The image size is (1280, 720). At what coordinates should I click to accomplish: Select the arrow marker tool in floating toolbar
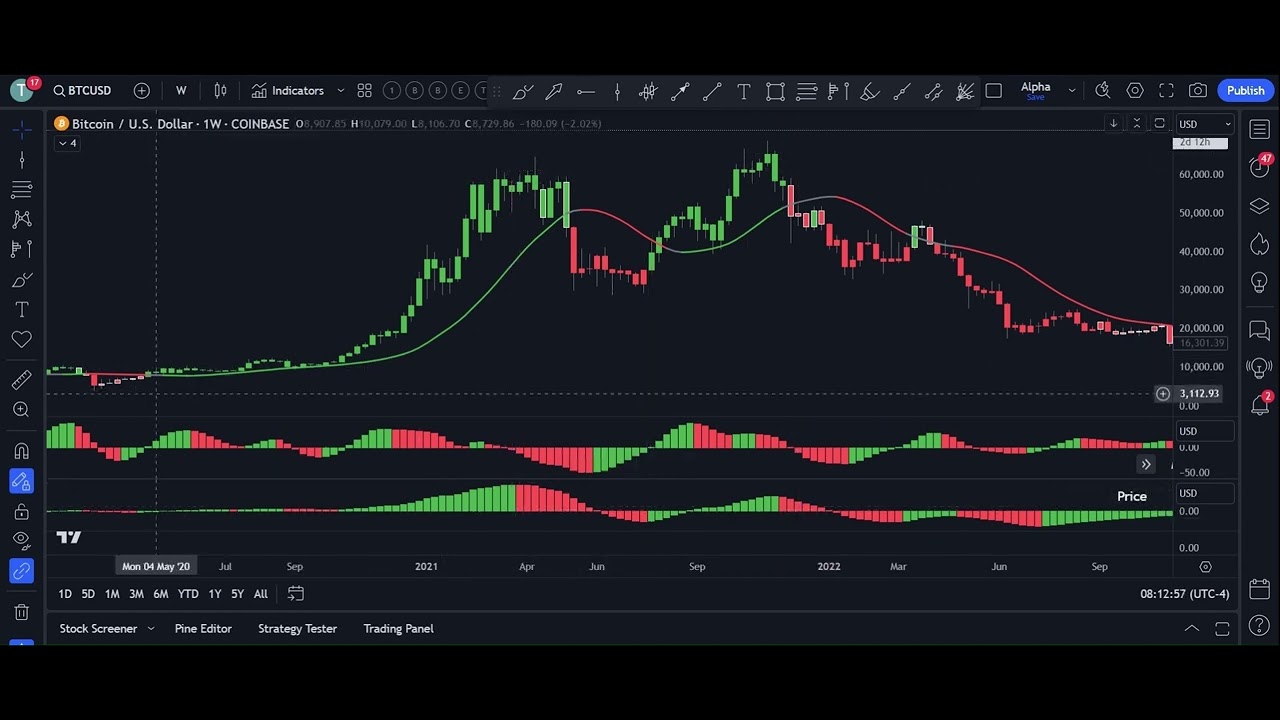click(x=554, y=92)
